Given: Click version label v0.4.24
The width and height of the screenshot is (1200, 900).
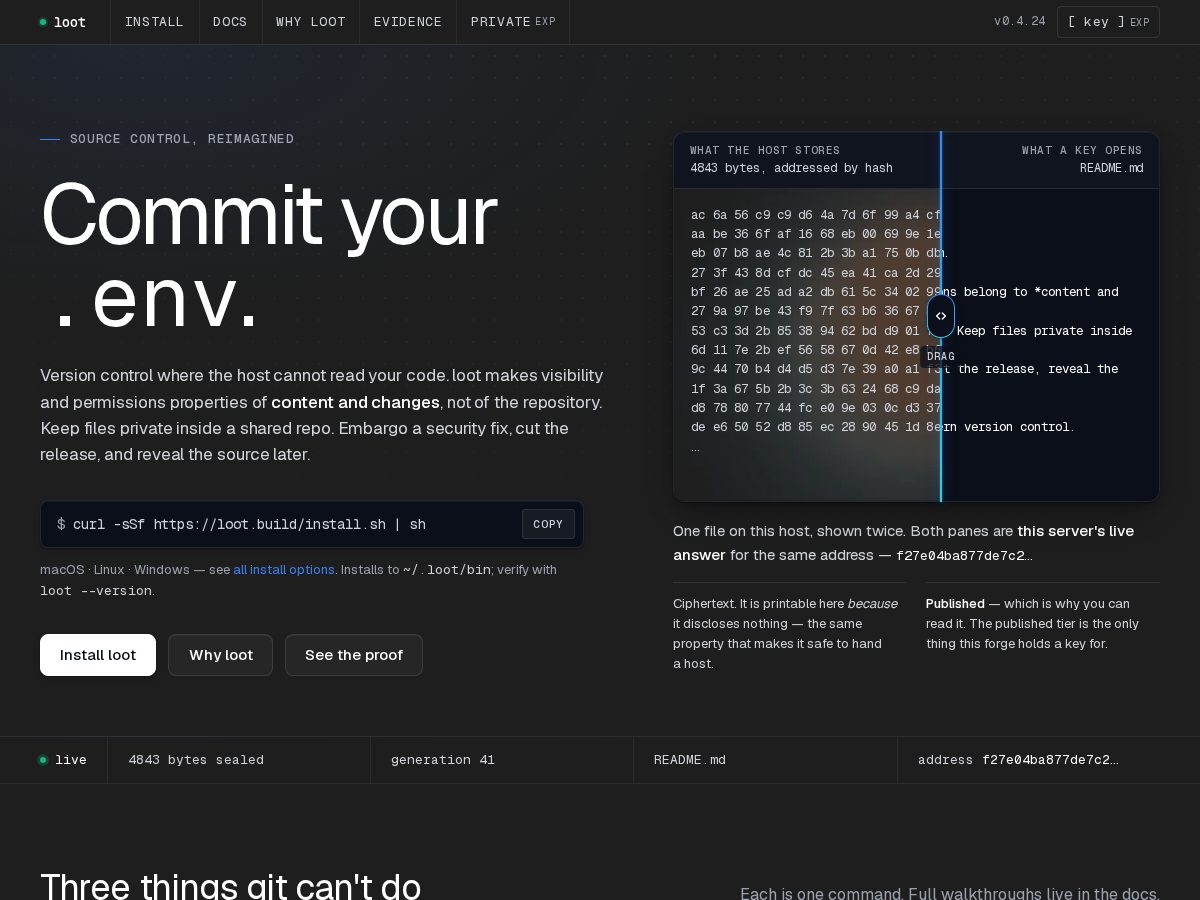Looking at the screenshot, I should [1020, 22].
